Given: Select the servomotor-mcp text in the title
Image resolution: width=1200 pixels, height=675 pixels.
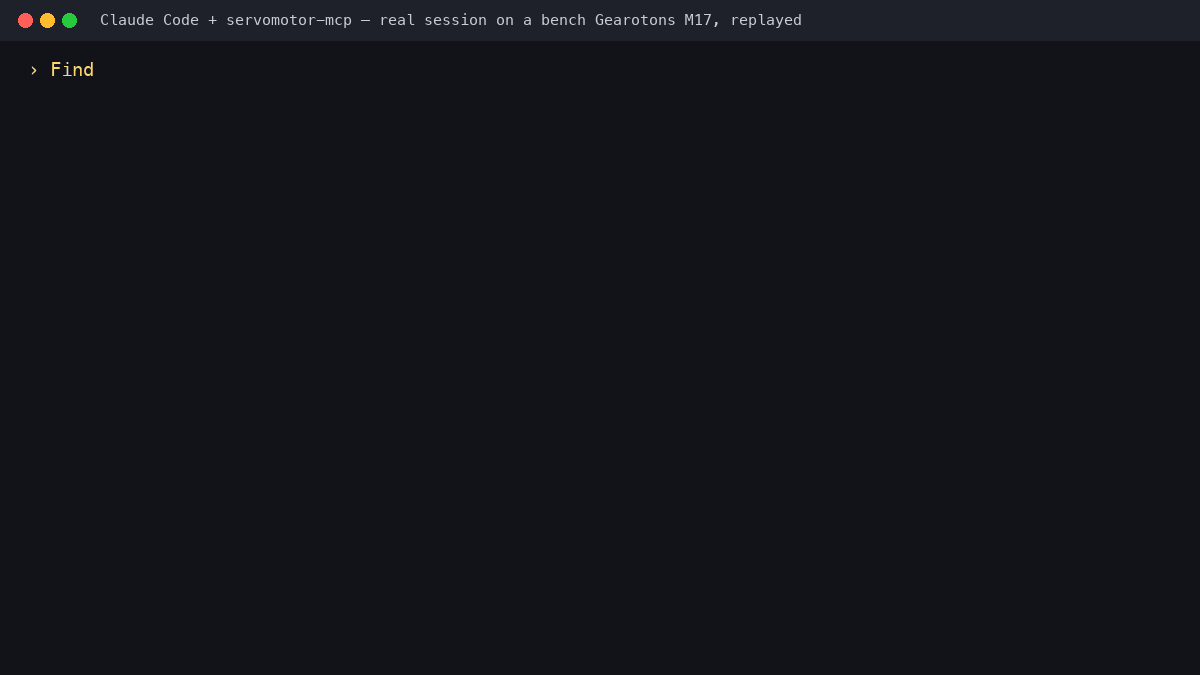Looking at the screenshot, I should point(289,20).
